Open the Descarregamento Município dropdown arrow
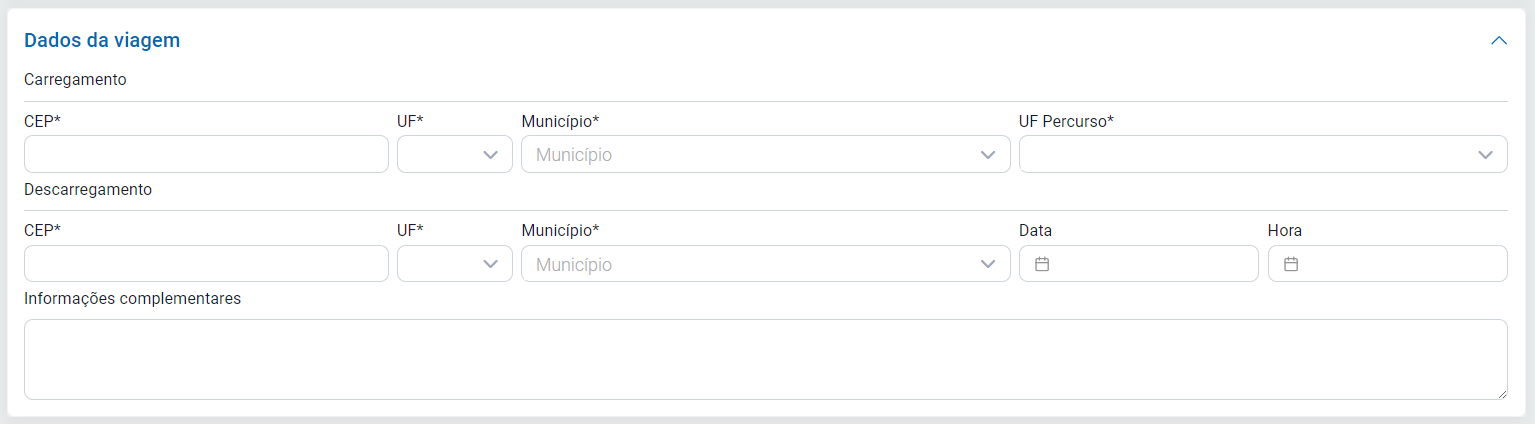The width and height of the screenshot is (1535, 424). pos(988,264)
